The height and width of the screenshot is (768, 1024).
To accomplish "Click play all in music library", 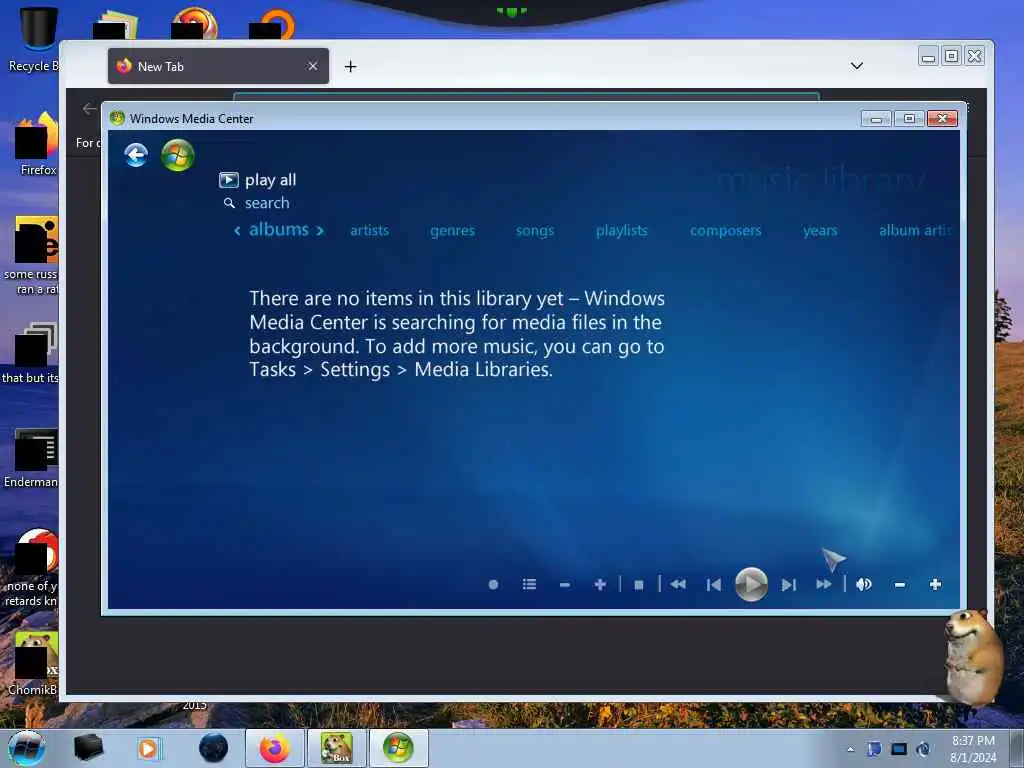I will pyautogui.click(x=257, y=180).
